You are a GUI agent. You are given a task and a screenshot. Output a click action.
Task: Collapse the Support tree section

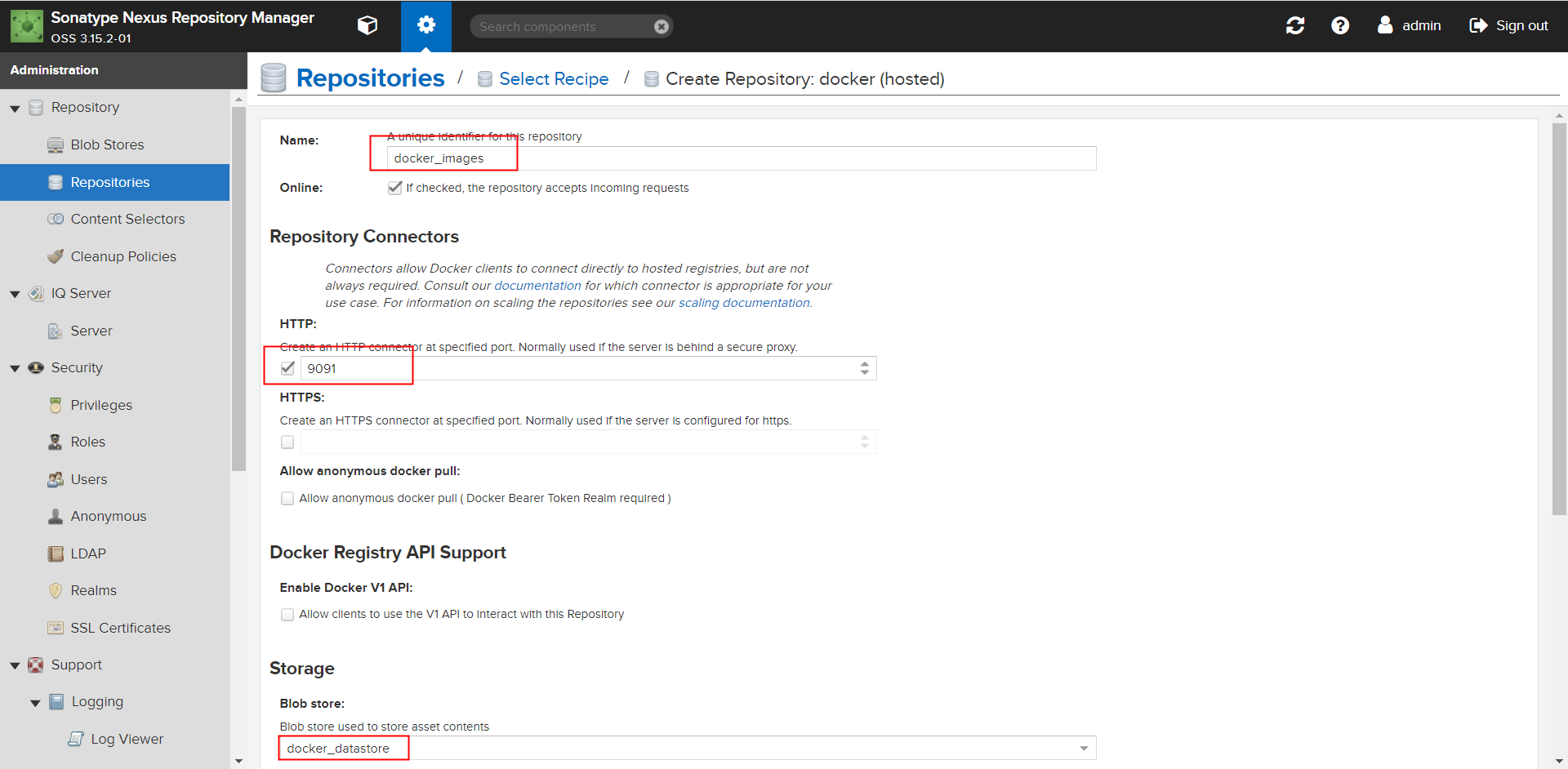click(x=15, y=665)
